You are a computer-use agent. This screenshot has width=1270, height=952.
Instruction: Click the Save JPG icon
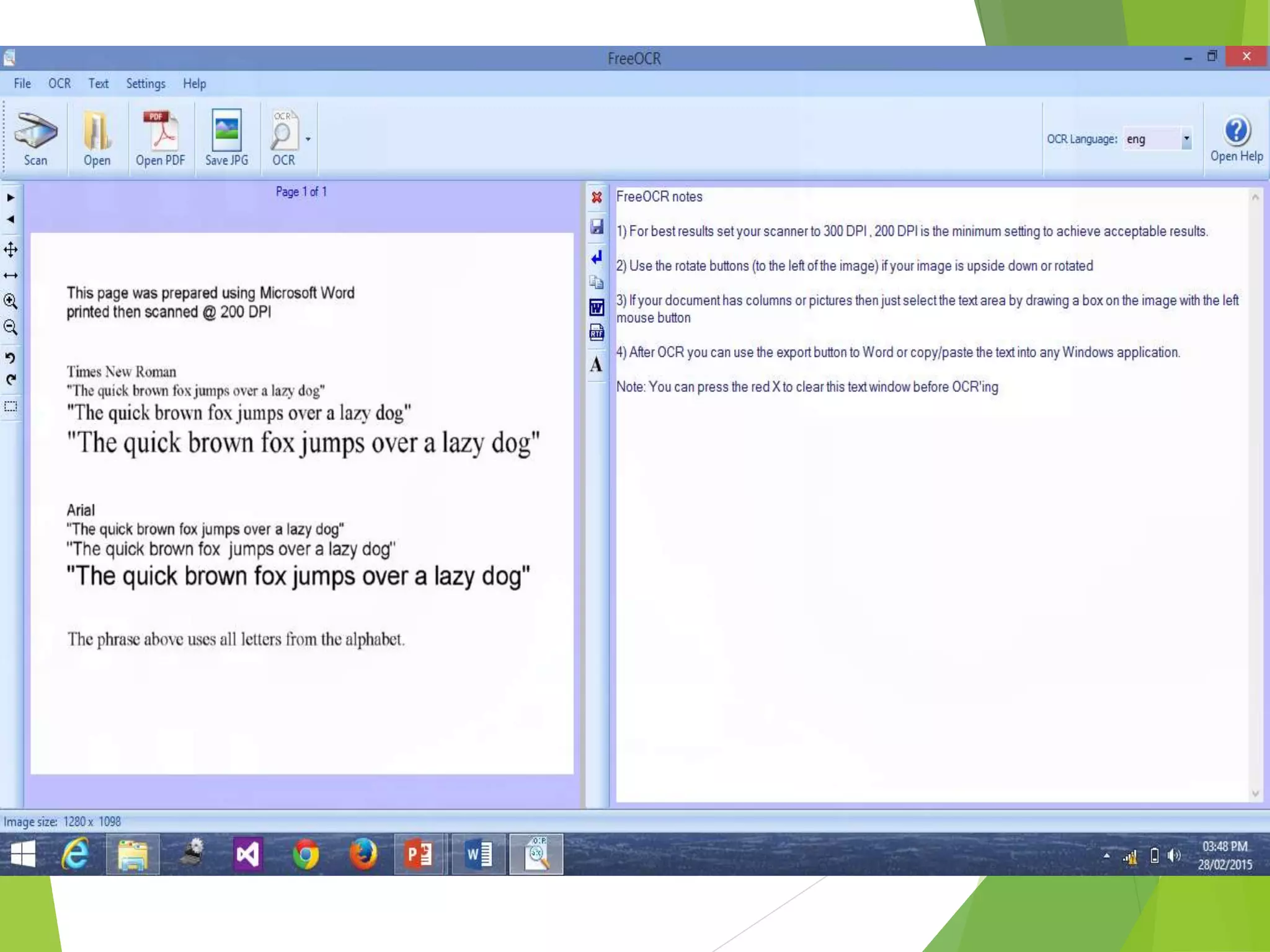226,138
